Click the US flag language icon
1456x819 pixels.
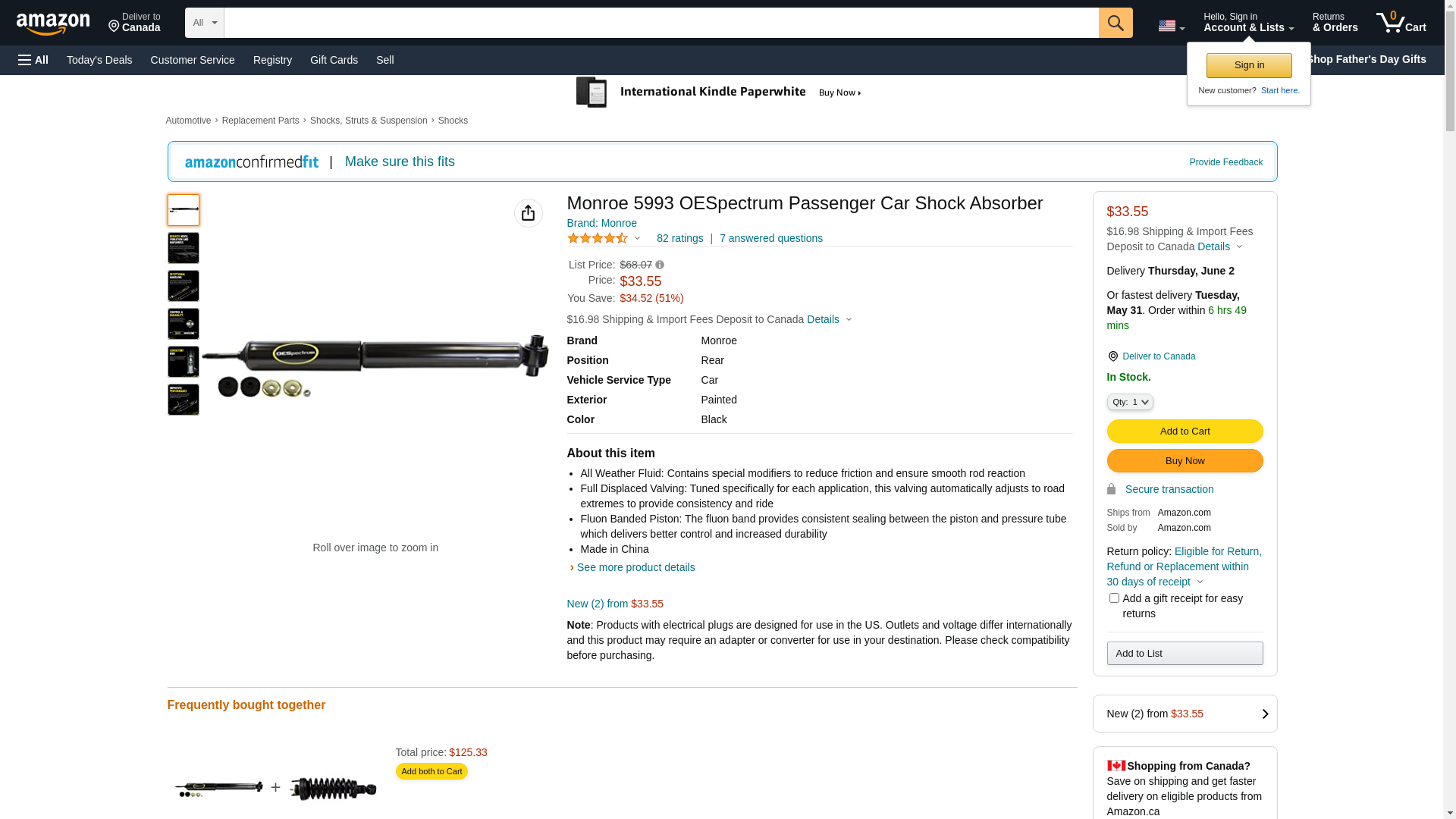(x=1170, y=26)
